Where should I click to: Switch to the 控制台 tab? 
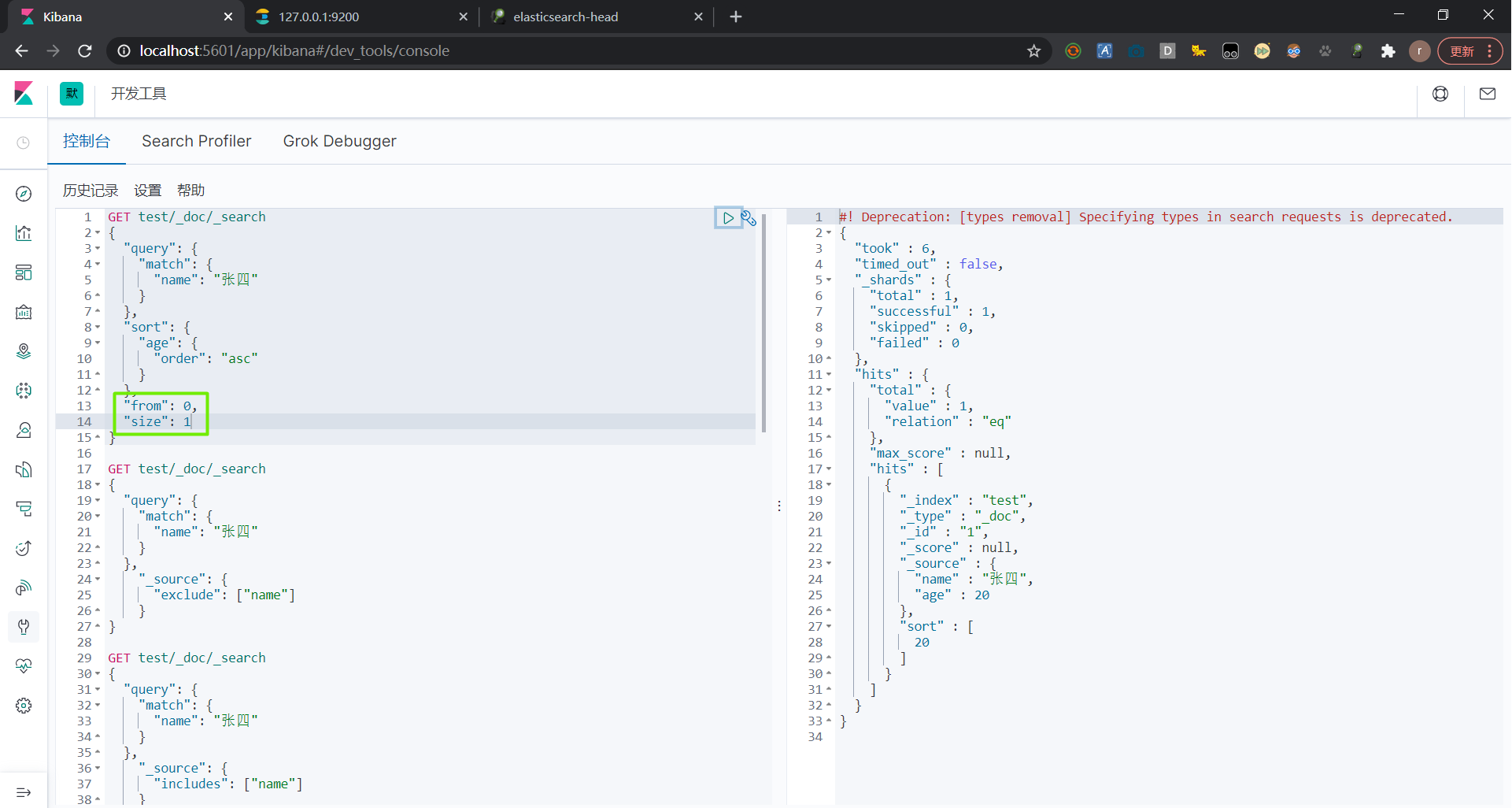(87, 141)
